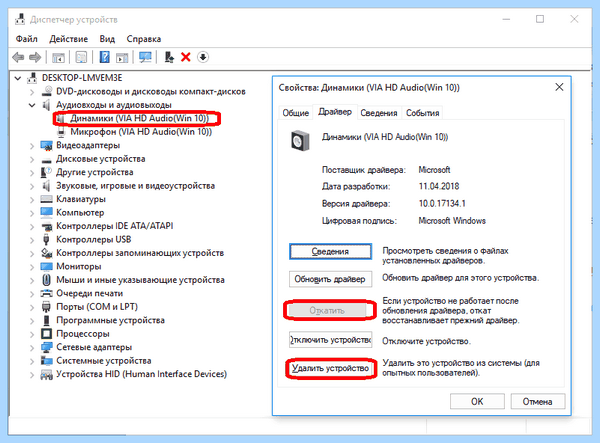
Task: Click the Откатить rollback button
Action: (327, 310)
